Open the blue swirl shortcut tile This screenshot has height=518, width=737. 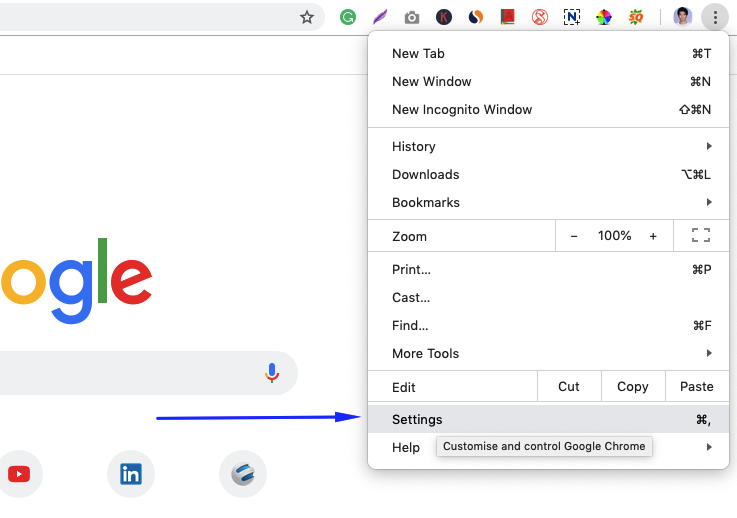point(243,474)
